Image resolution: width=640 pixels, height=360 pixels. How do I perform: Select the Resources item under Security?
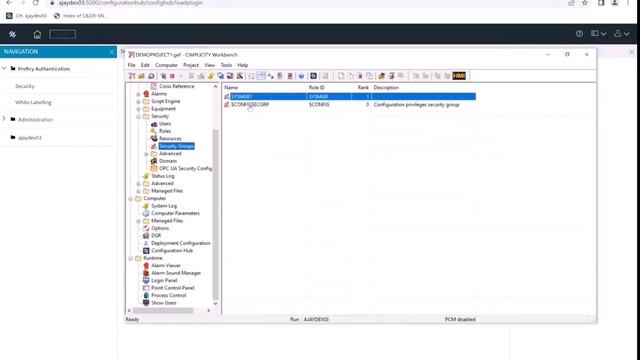[170, 139]
